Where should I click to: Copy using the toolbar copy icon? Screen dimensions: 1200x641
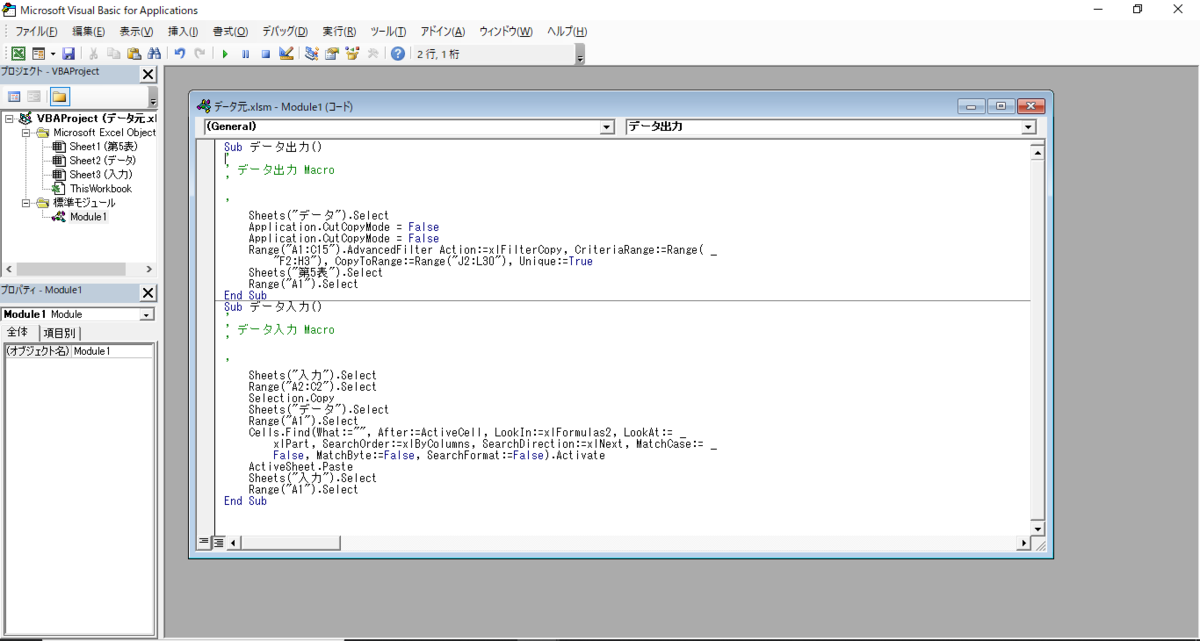[114, 54]
